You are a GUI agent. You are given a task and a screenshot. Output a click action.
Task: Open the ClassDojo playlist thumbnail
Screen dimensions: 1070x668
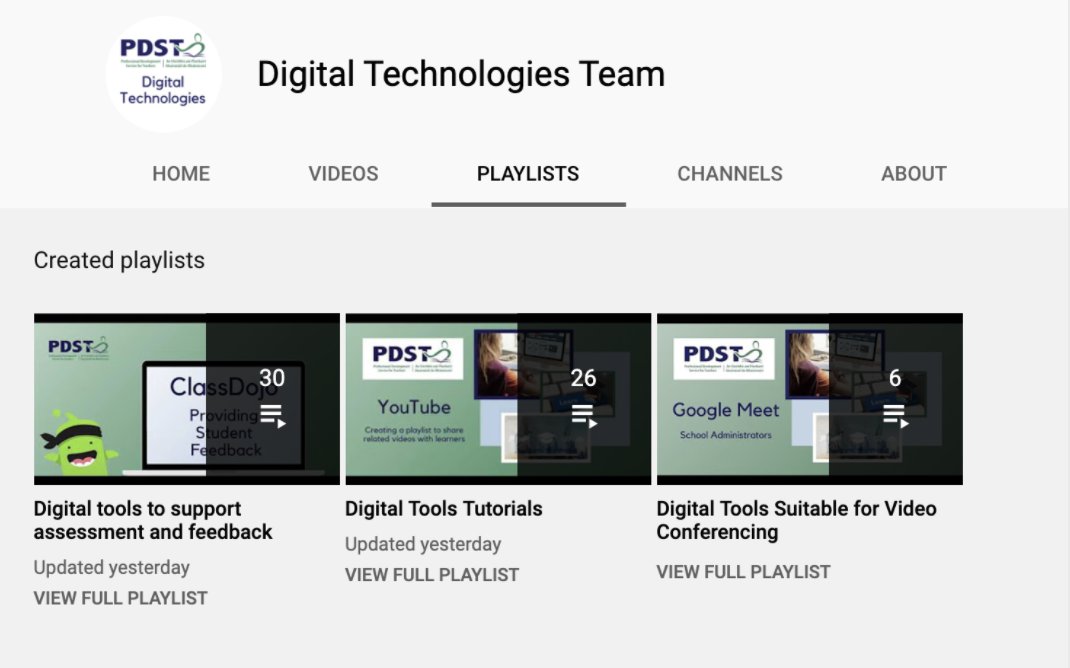(187, 399)
